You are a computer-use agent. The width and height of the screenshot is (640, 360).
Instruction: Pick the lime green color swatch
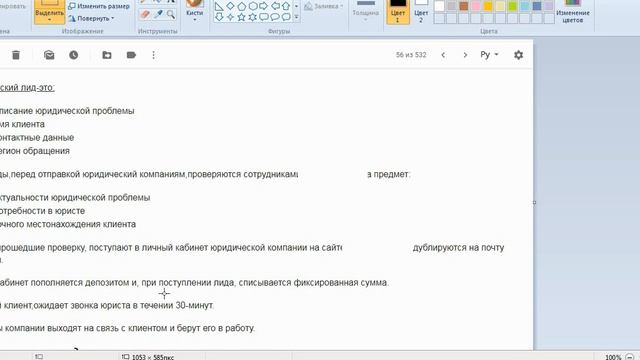pos(513,6)
